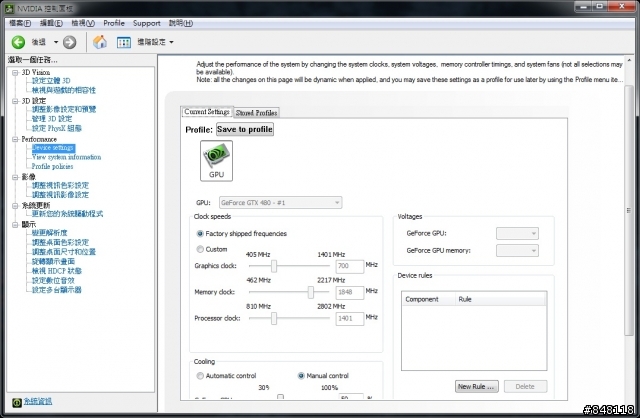Switch to Stored Profiles tab
Image resolution: width=640 pixels, height=418 pixels.
coord(256,113)
